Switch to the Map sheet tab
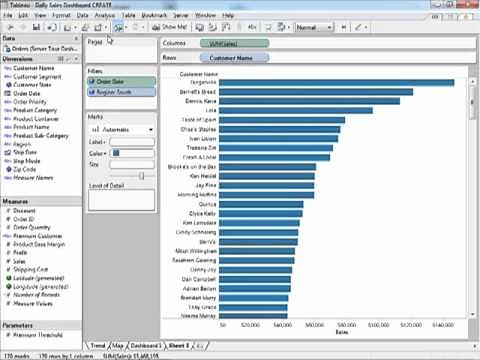This screenshot has width=480, height=360. (117, 346)
